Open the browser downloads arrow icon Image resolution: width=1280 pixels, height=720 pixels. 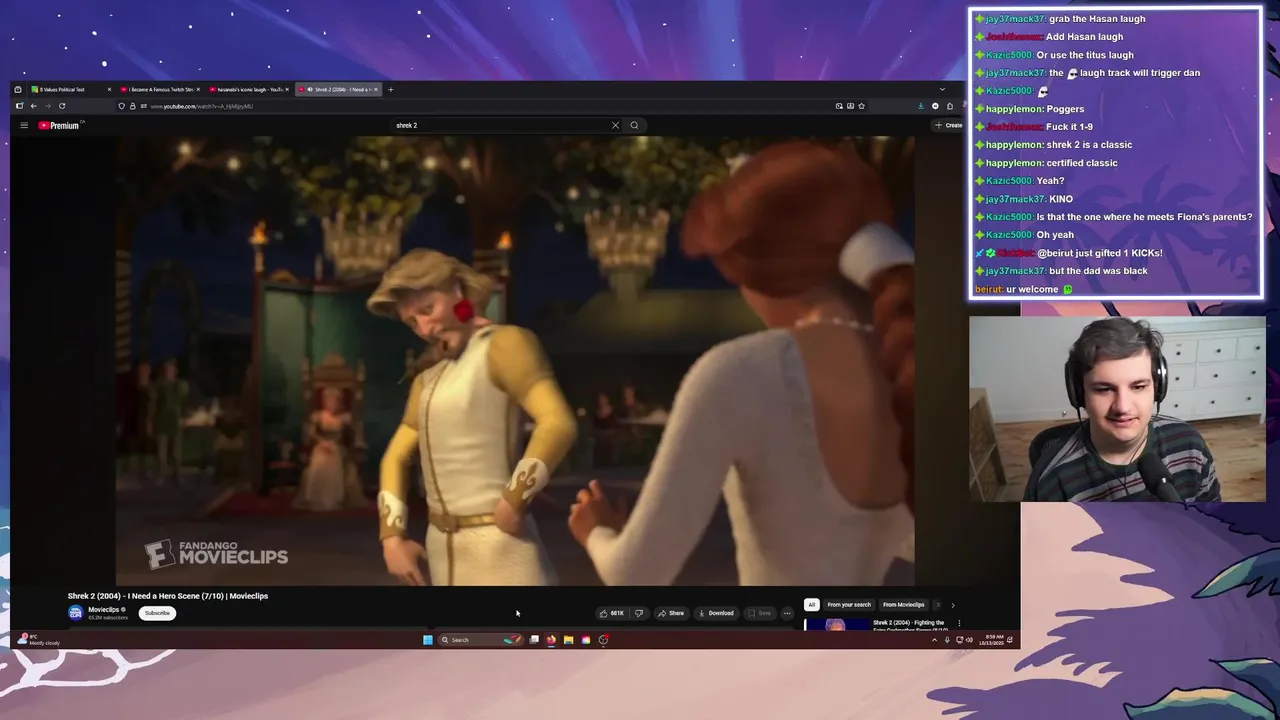click(x=920, y=106)
